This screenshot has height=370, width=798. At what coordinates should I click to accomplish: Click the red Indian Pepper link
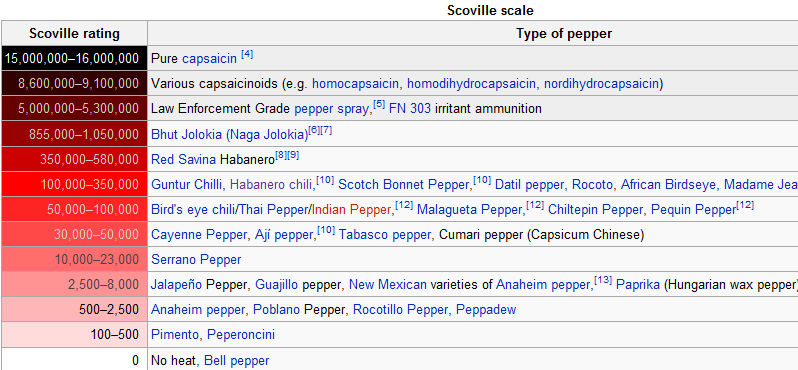tap(351, 210)
